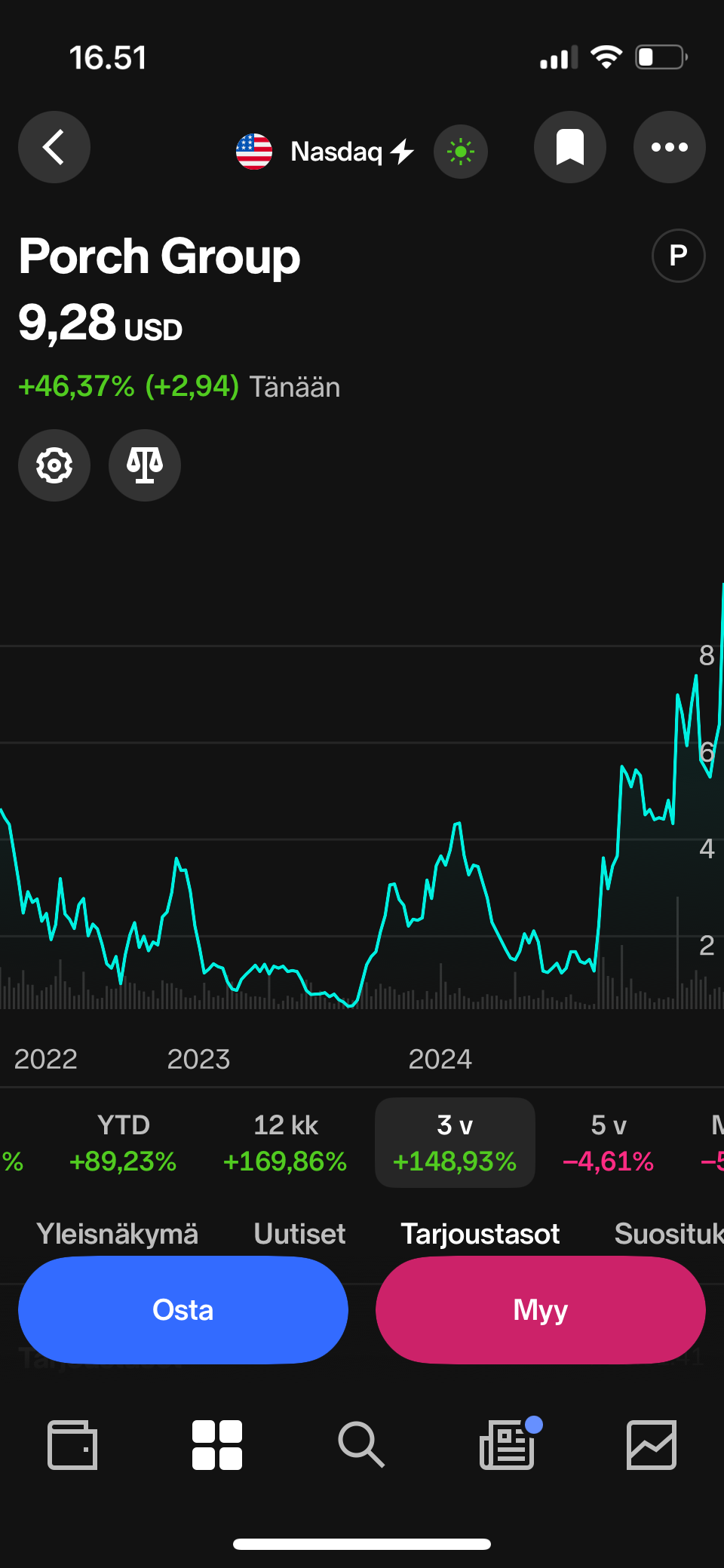
Task: Tap the pink Myy sell button
Action: click(541, 1310)
